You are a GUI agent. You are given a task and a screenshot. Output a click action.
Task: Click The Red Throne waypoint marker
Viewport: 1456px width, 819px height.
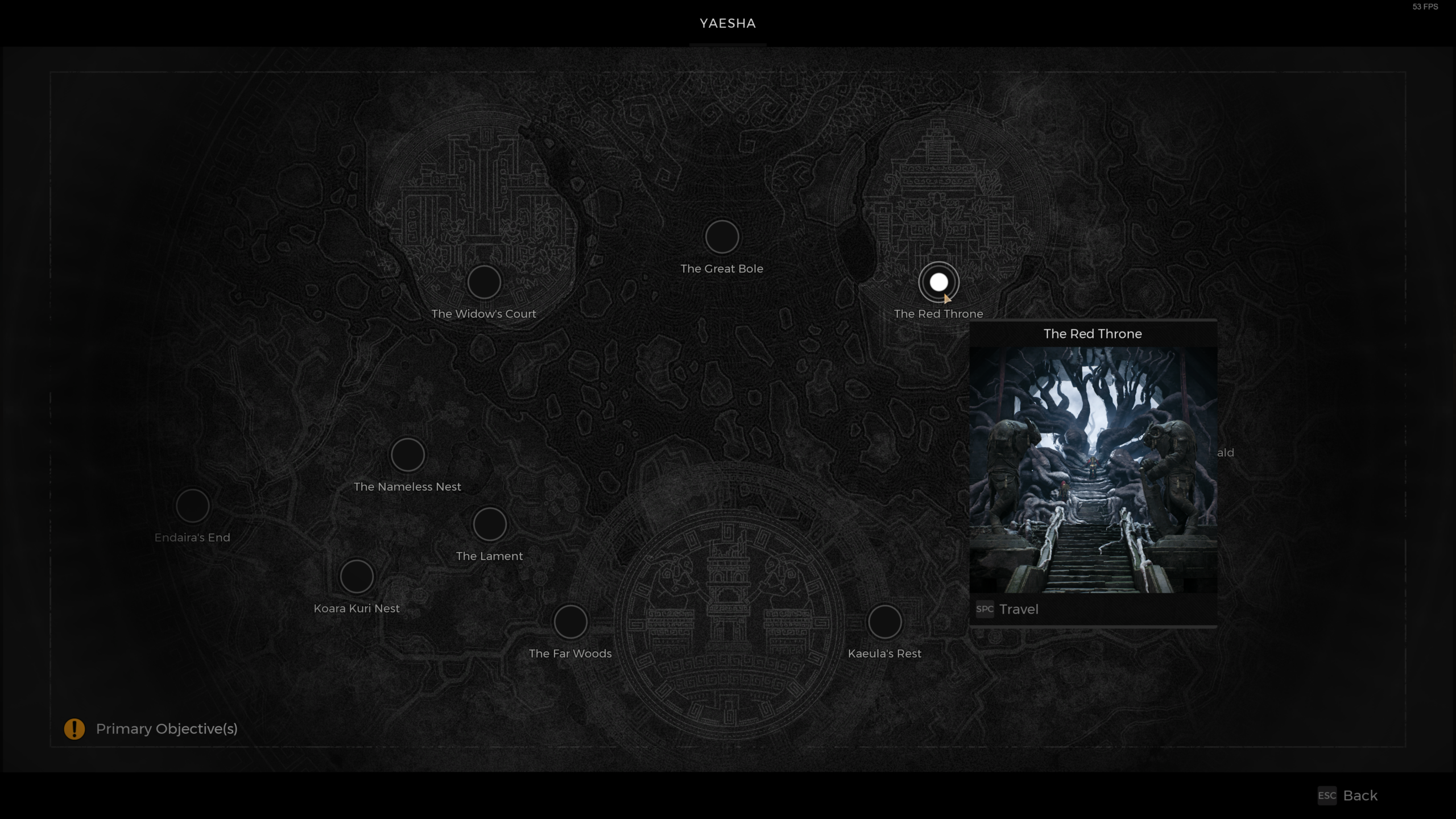pyautogui.click(x=938, y=282)
